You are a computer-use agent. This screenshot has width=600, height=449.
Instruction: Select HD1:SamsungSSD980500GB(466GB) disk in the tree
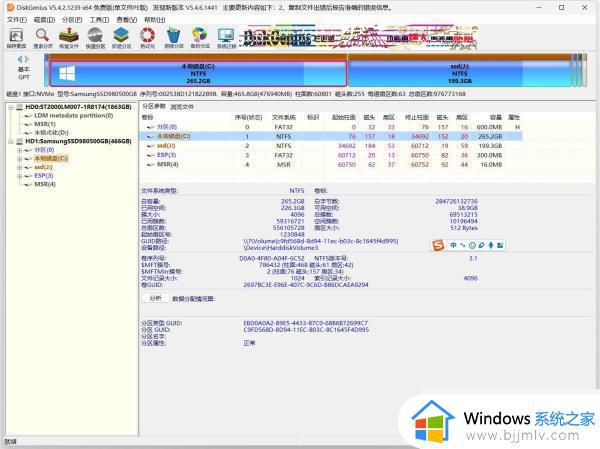coord(78,141)
